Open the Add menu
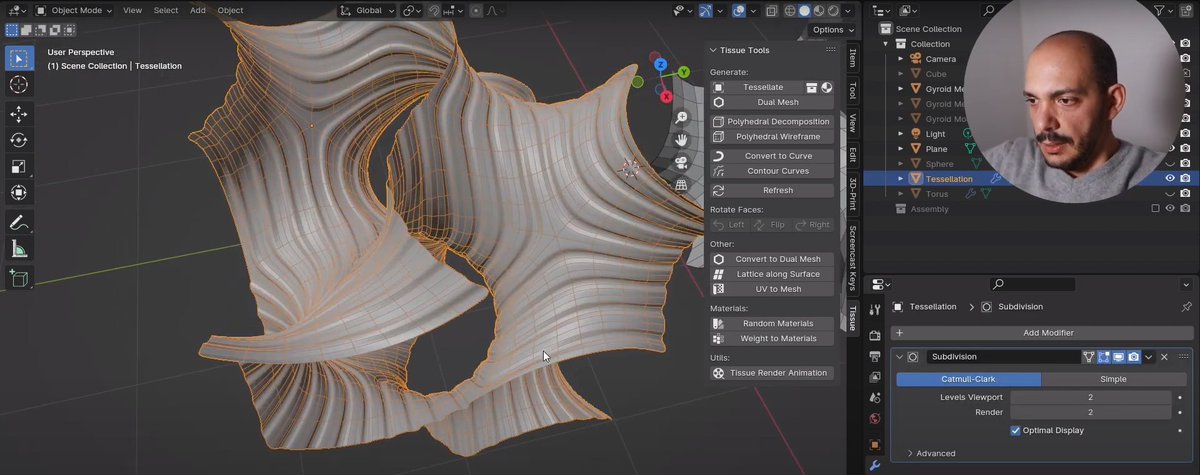Screen dimensions: 1200x475 [198, 10]
